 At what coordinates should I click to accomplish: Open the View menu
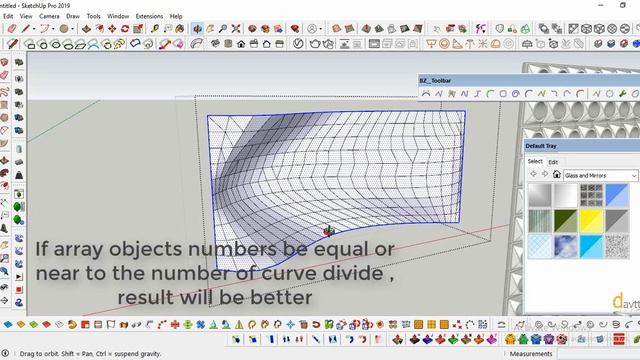pos(26,16)
